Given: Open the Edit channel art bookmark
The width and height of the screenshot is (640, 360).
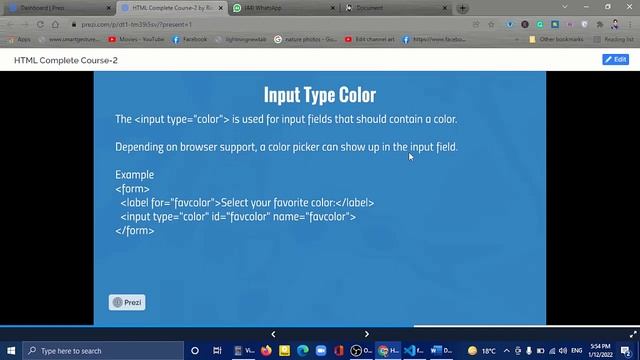Looking at the screenshot, I should pos(370,39).
